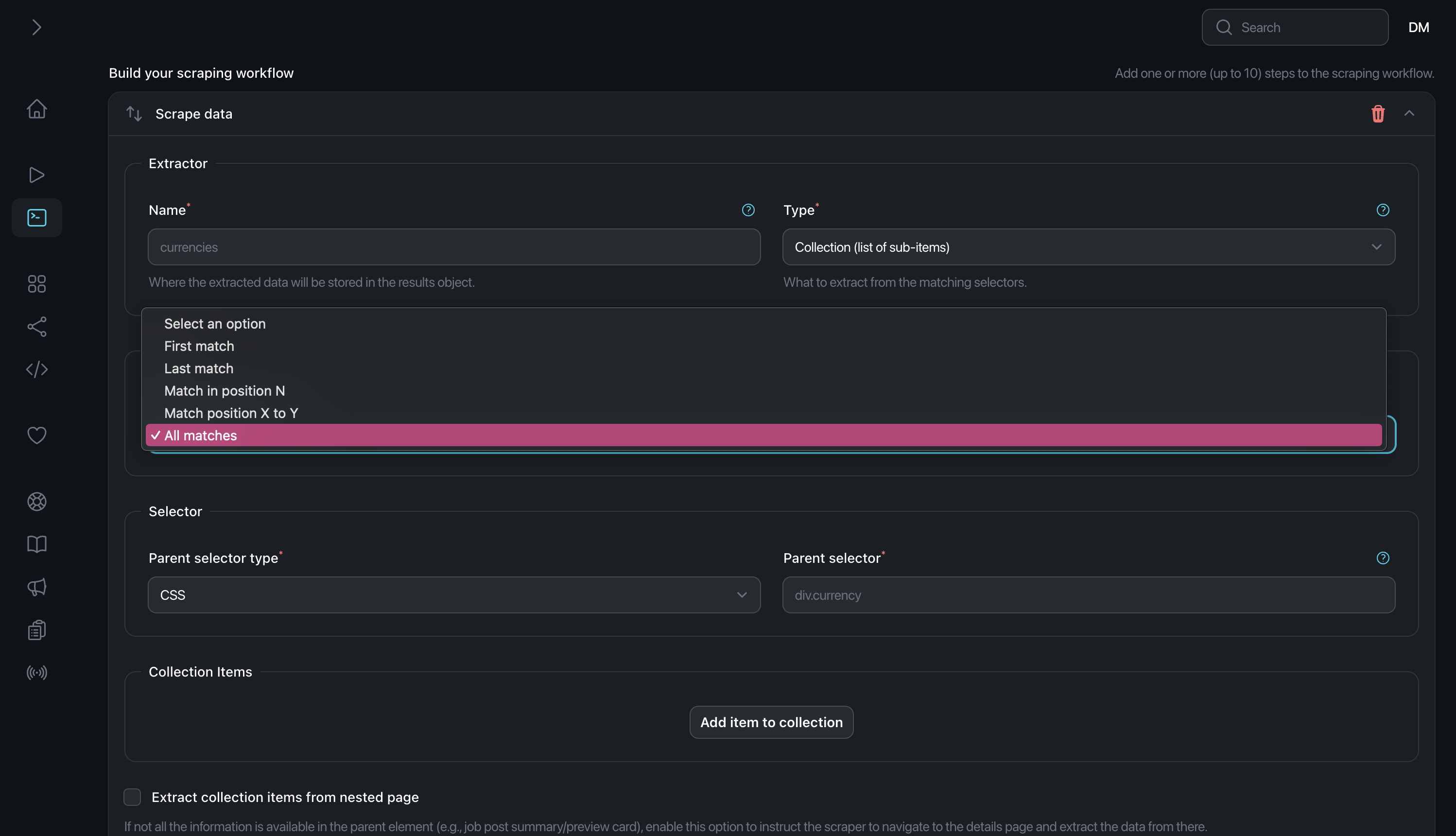The width and height of the screenshot is (1456, 836).
Task: Click the red delete step trash icon
Action: tap(1377, 114)
